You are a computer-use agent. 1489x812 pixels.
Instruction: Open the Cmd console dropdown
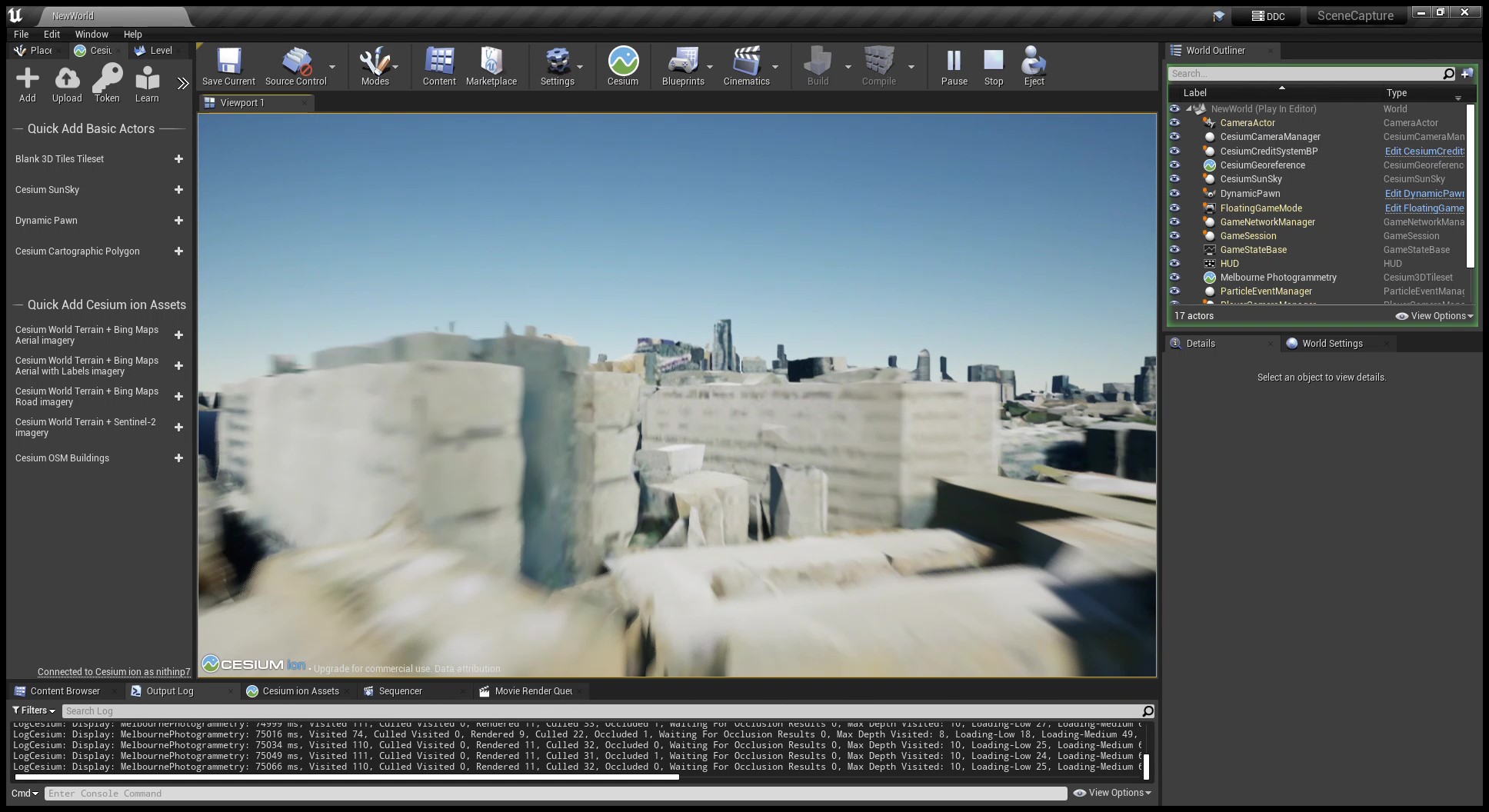(25, 793)
